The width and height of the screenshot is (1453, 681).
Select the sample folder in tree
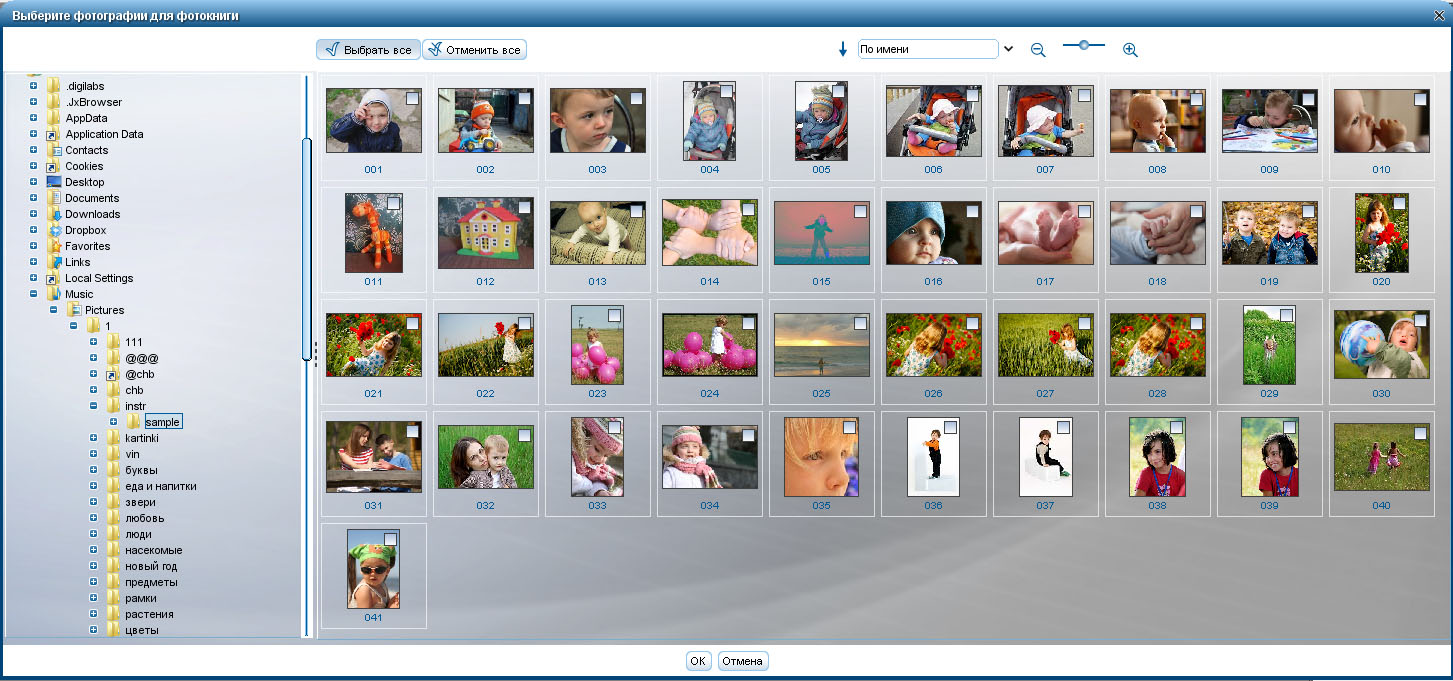tap(162, 422)
